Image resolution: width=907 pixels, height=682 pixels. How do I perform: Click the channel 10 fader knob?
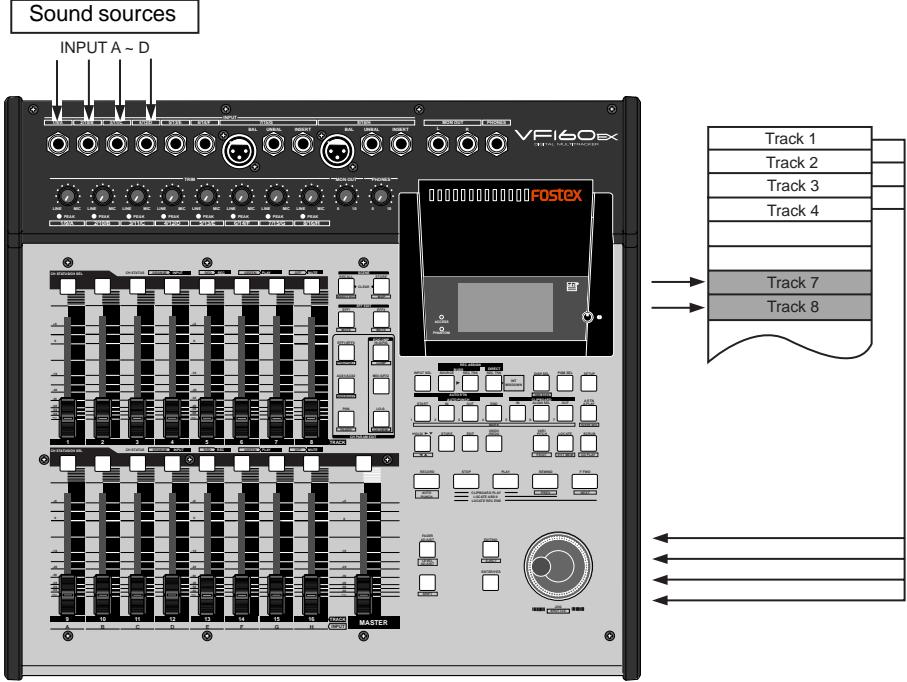click(x=102, y=595)
